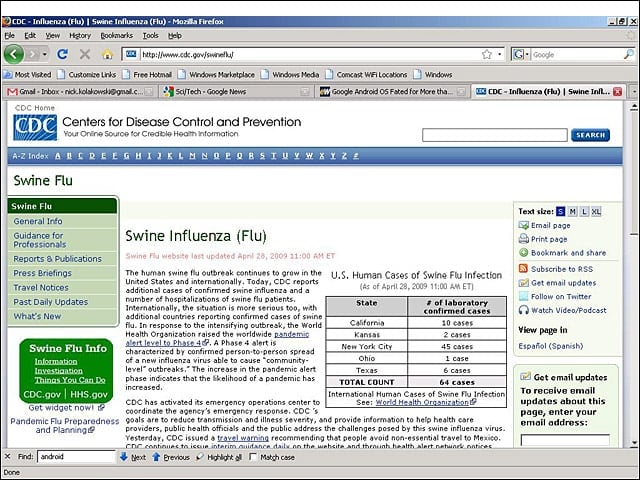
Task: Reload the page with the refresh icon
Action: [62, 54]
